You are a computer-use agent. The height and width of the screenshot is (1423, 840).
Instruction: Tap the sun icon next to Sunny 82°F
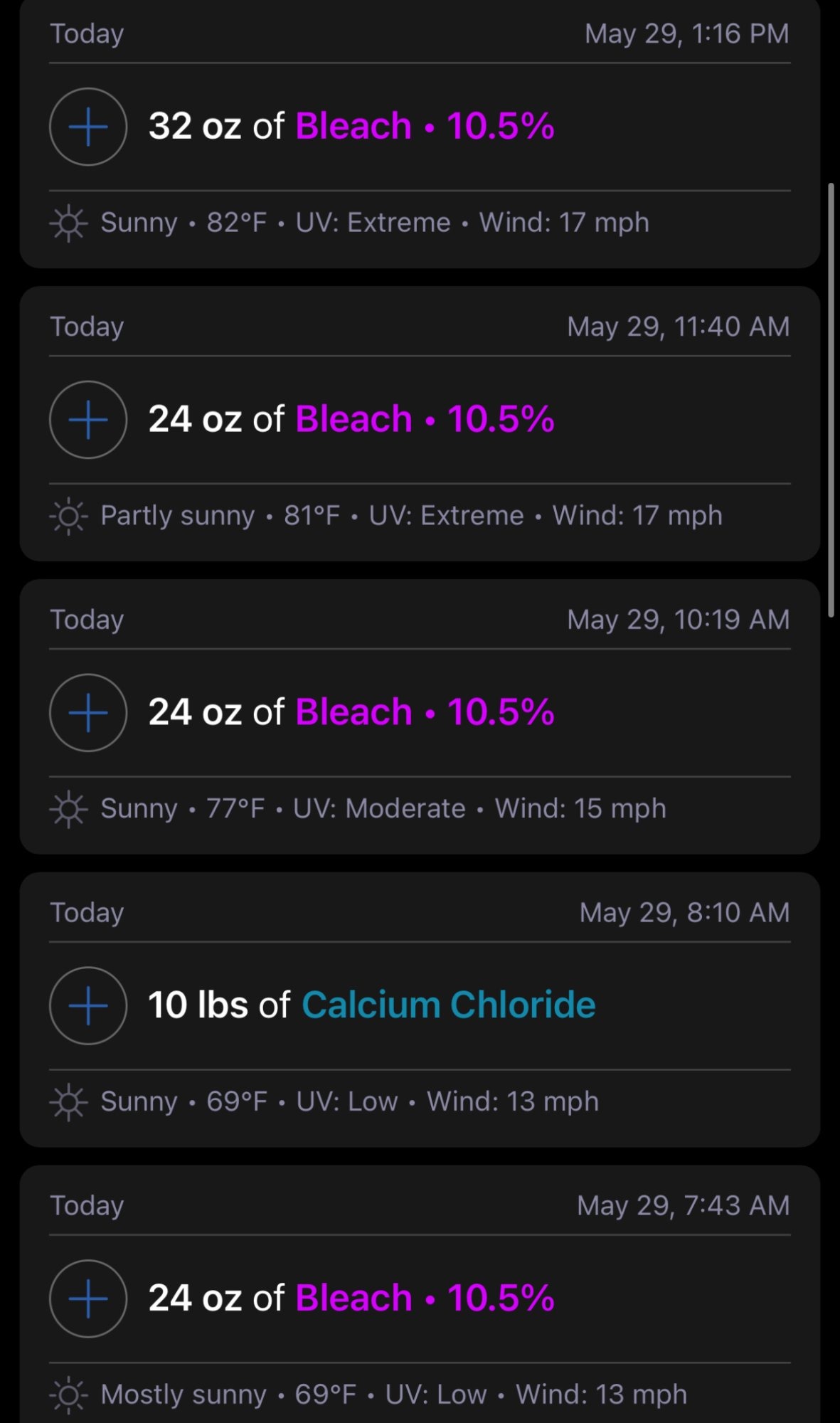point(68,223)
